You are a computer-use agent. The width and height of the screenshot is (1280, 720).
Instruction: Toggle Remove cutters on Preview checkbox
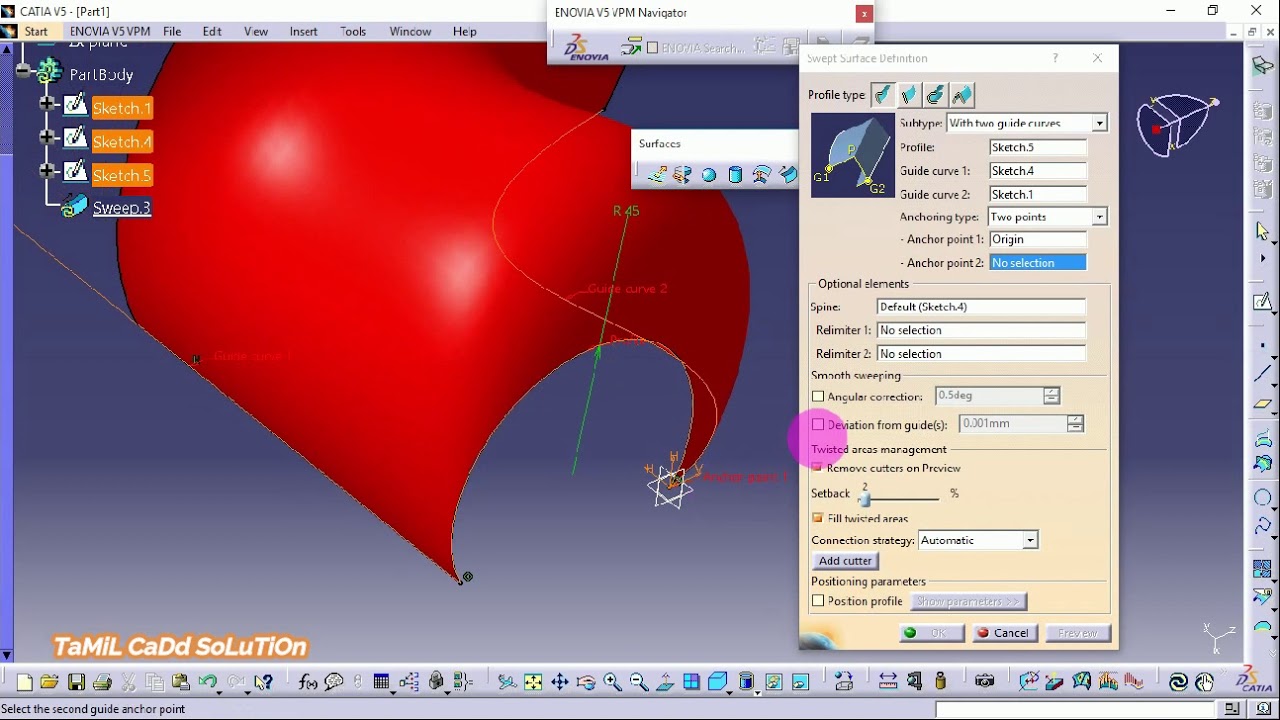[818, 468]
